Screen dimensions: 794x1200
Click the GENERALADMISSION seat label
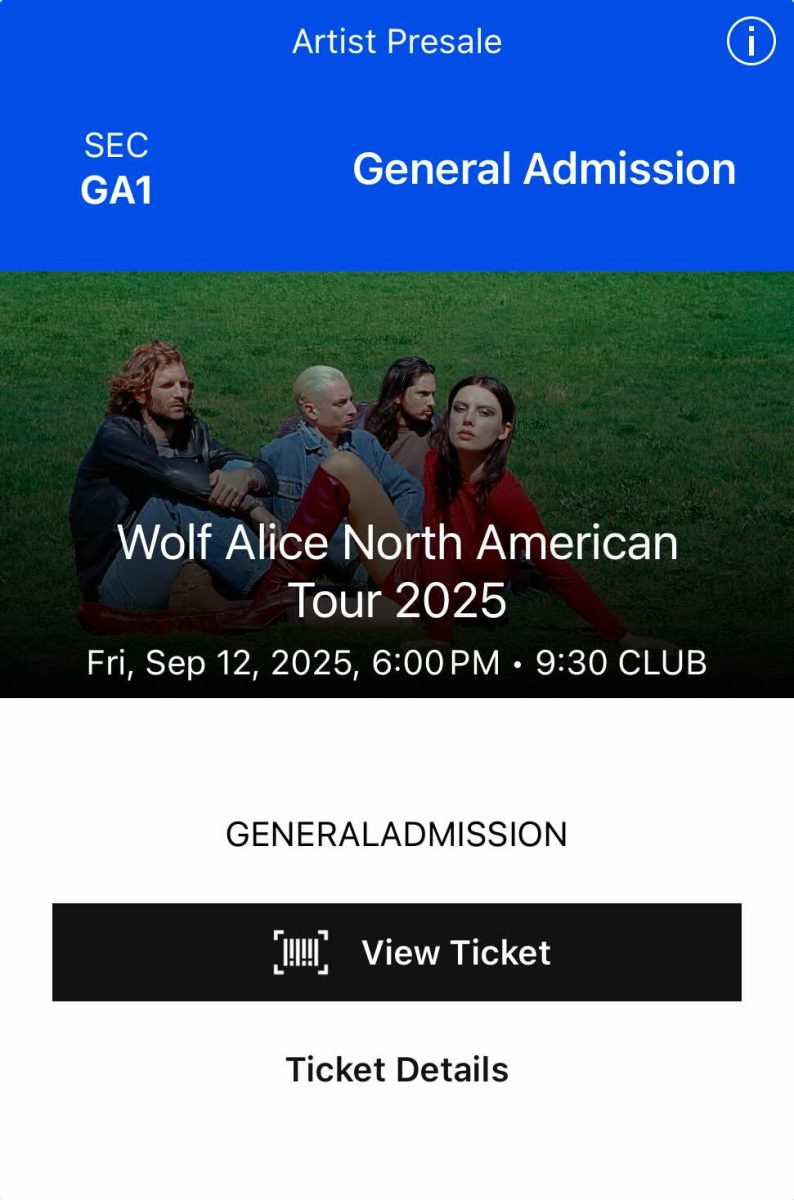(397, 834)
